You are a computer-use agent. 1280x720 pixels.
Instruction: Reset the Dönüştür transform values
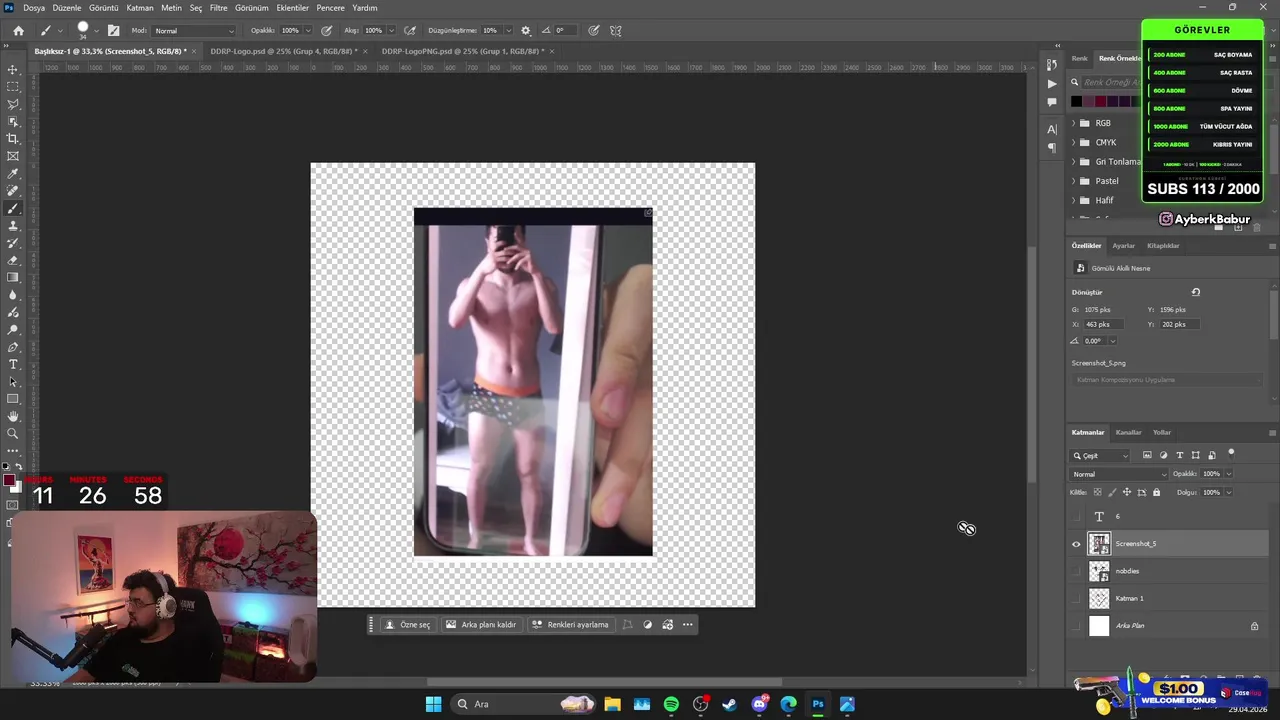pyautogui.click(x=1195, y=292)
